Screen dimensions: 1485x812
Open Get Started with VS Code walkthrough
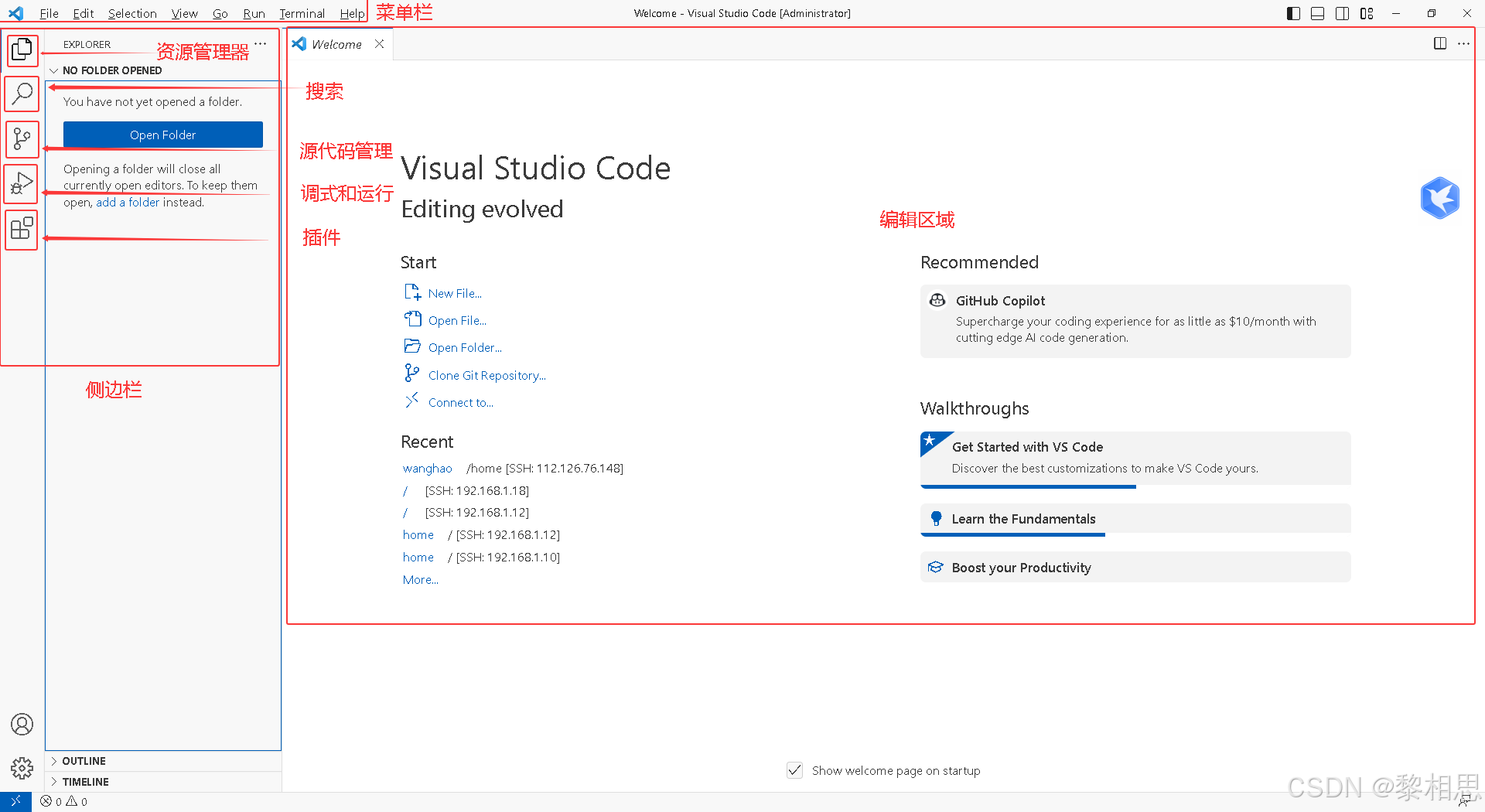[1135, 459]
